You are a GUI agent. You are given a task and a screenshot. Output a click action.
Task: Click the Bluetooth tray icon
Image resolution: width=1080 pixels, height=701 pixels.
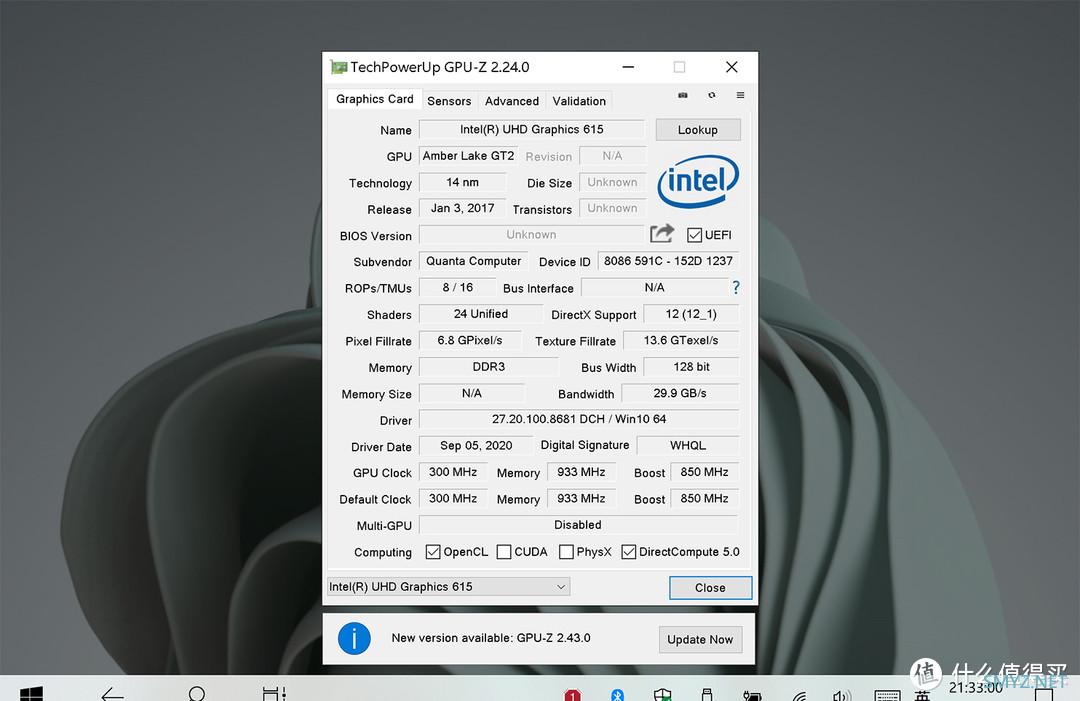(618, 694)
